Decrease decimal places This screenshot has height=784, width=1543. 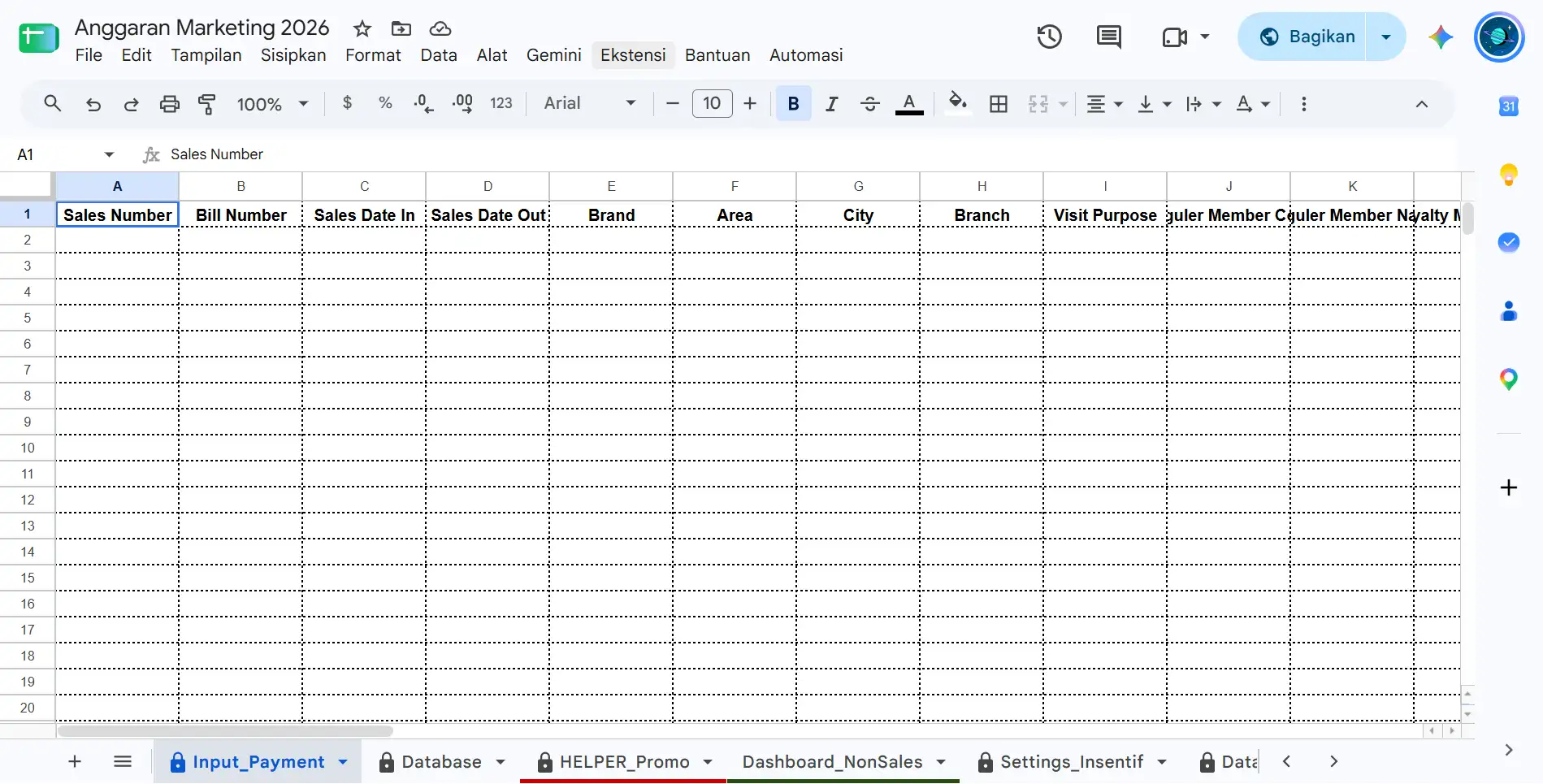pyautogui.click(x=423, y=103)
